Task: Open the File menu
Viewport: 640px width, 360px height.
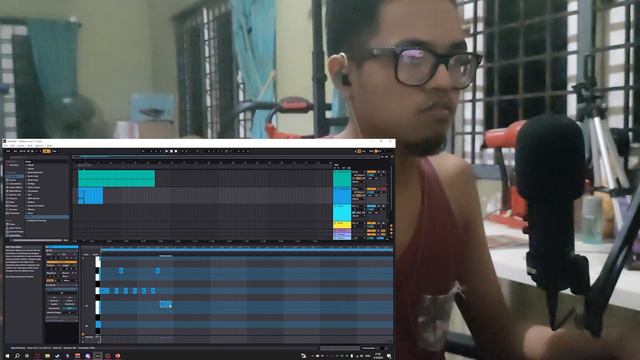Action: pos(6,145)
